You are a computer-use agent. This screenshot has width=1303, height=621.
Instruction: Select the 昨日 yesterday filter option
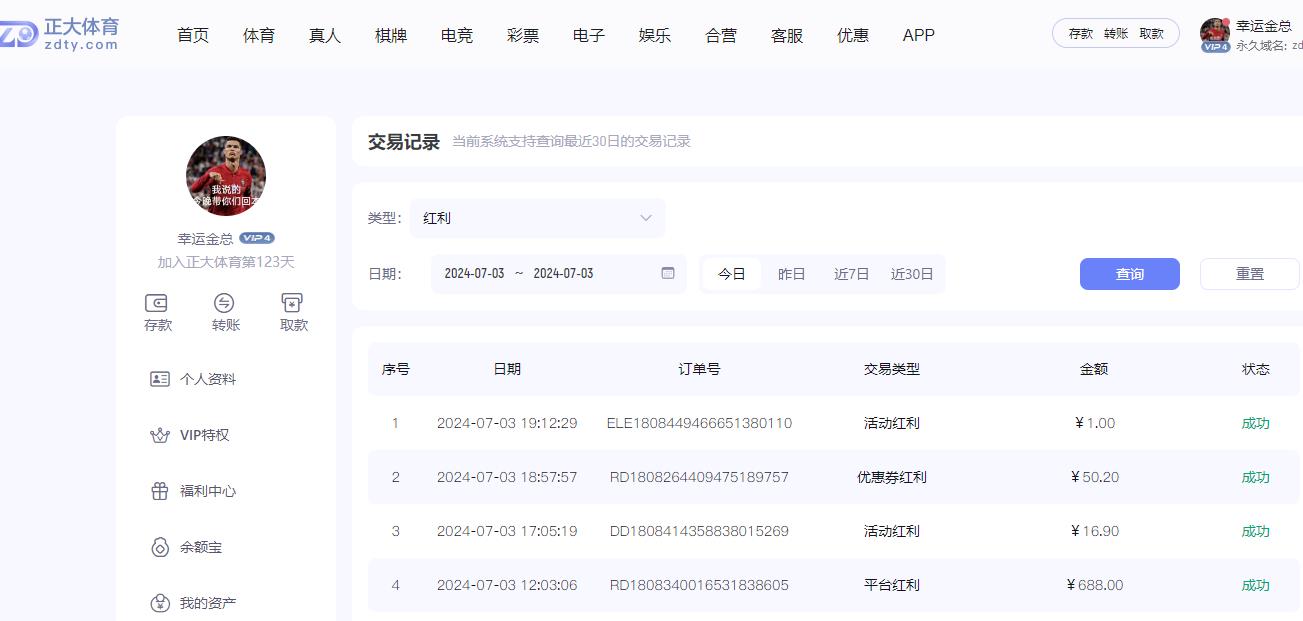[x=791, y=273]
